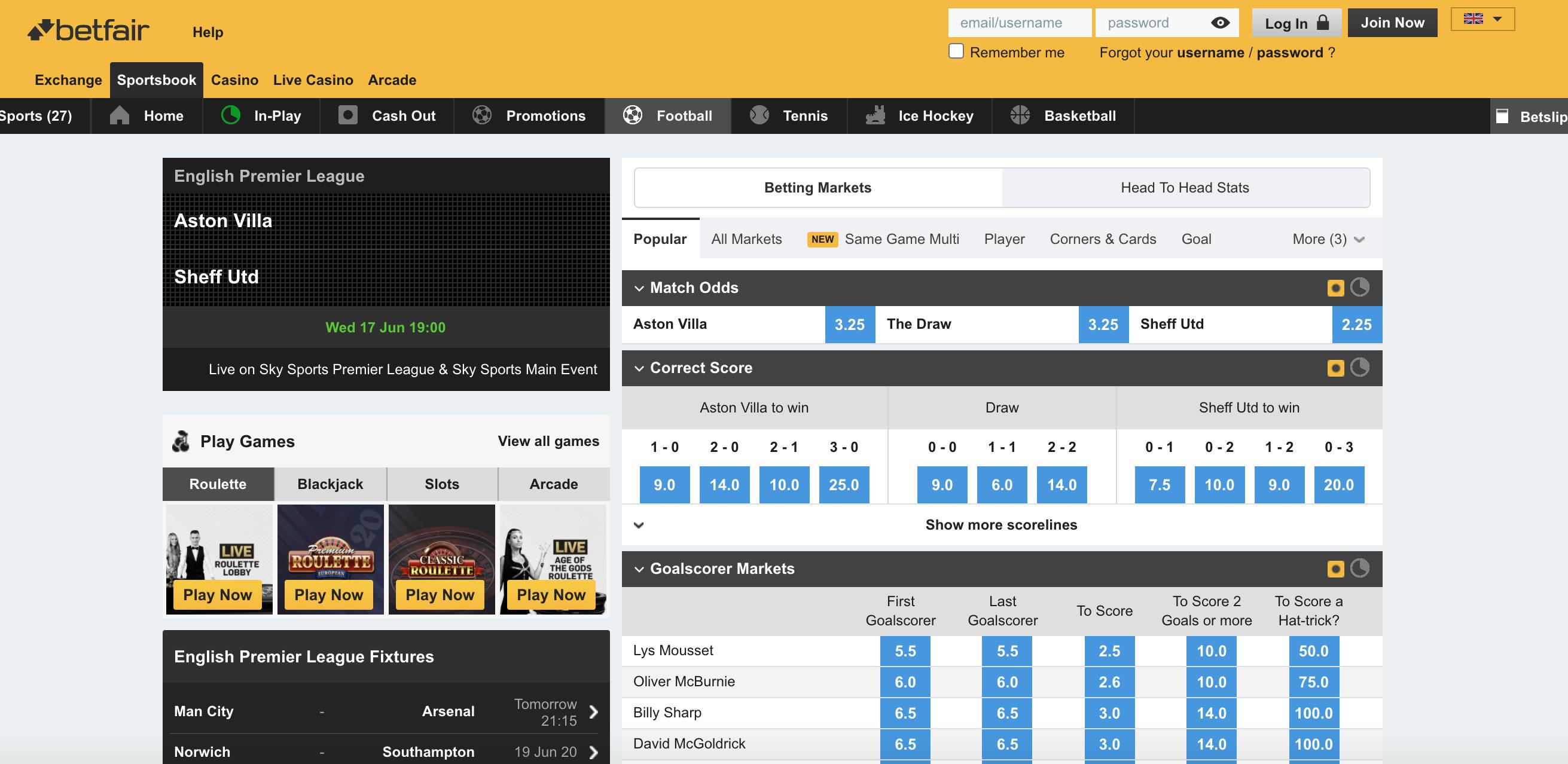This screenshot has width=1568, height=764.
Task: Play Now on Premium Roulette thumbnail
Action: (329, 595)
